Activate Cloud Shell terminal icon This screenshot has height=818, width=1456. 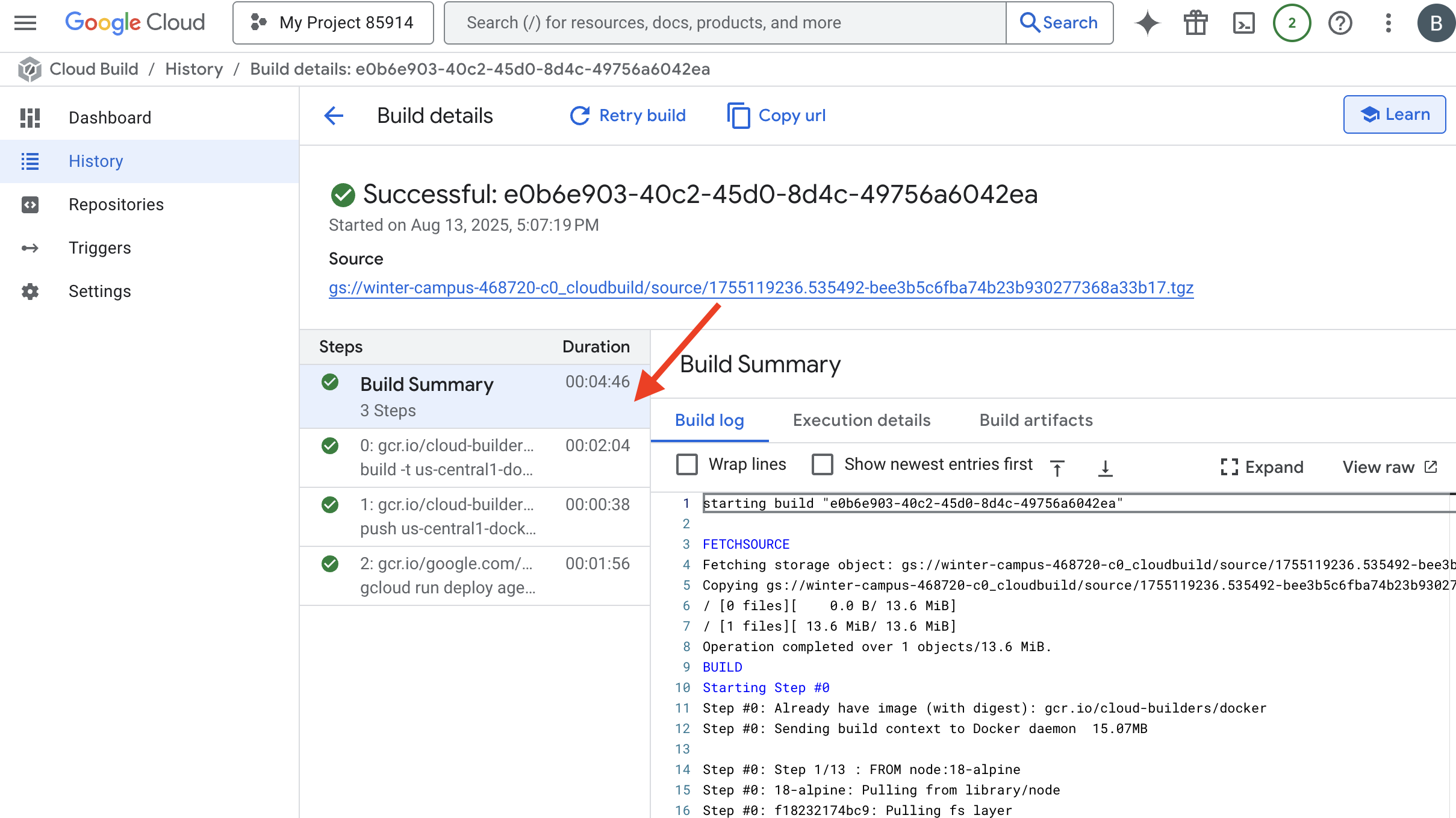[x=1243, y=23]
